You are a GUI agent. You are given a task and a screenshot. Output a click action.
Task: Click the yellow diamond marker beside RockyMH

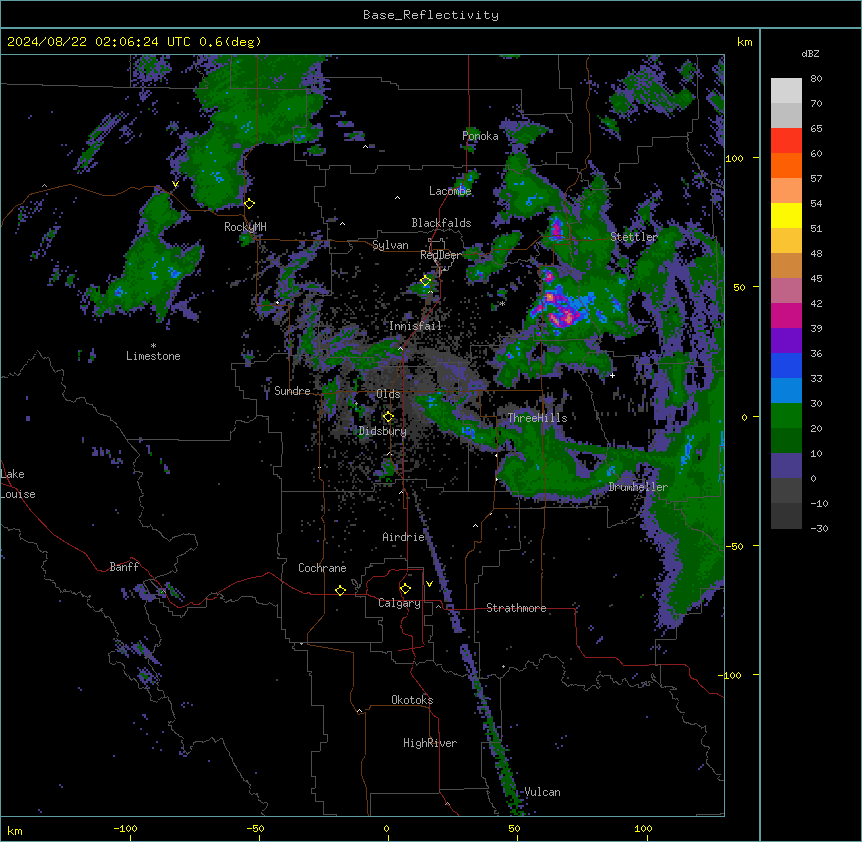[249, 204]
